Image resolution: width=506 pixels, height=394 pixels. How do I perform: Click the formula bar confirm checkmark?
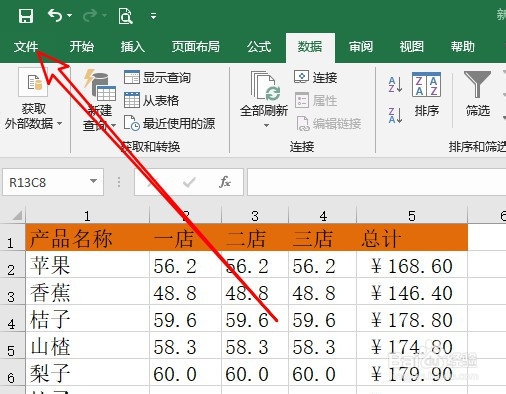point(189,182)
